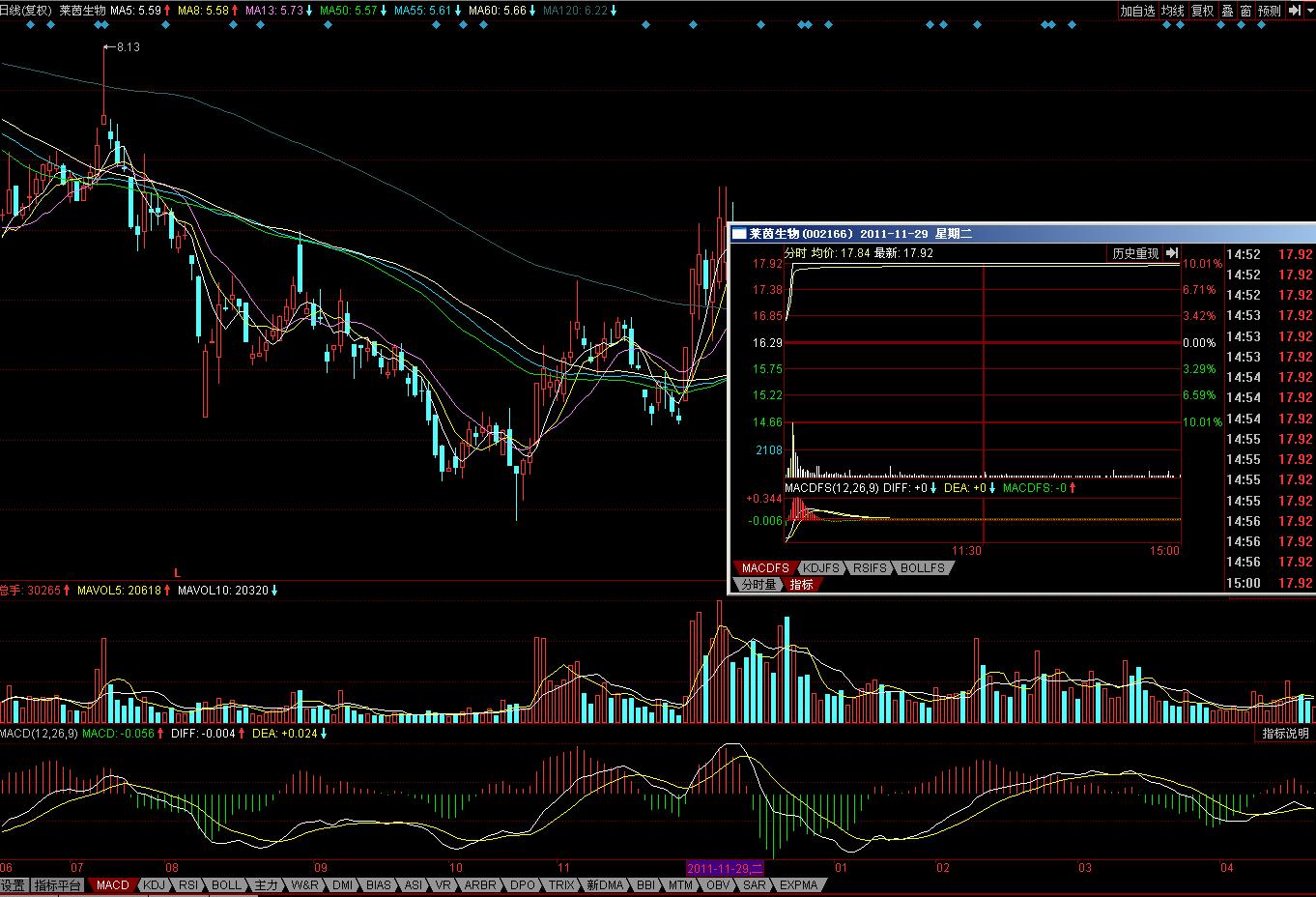Toggle 复权 price adjustment in the top toolbar
The image size is (1316, 897).
pyautogui.click(x=1202, y=11)
